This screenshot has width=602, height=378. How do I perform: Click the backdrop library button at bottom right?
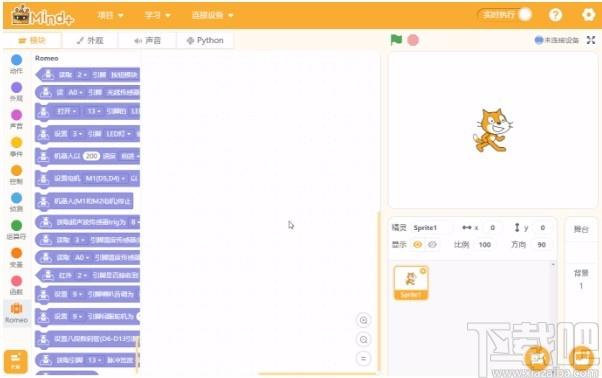click(582, 358)
